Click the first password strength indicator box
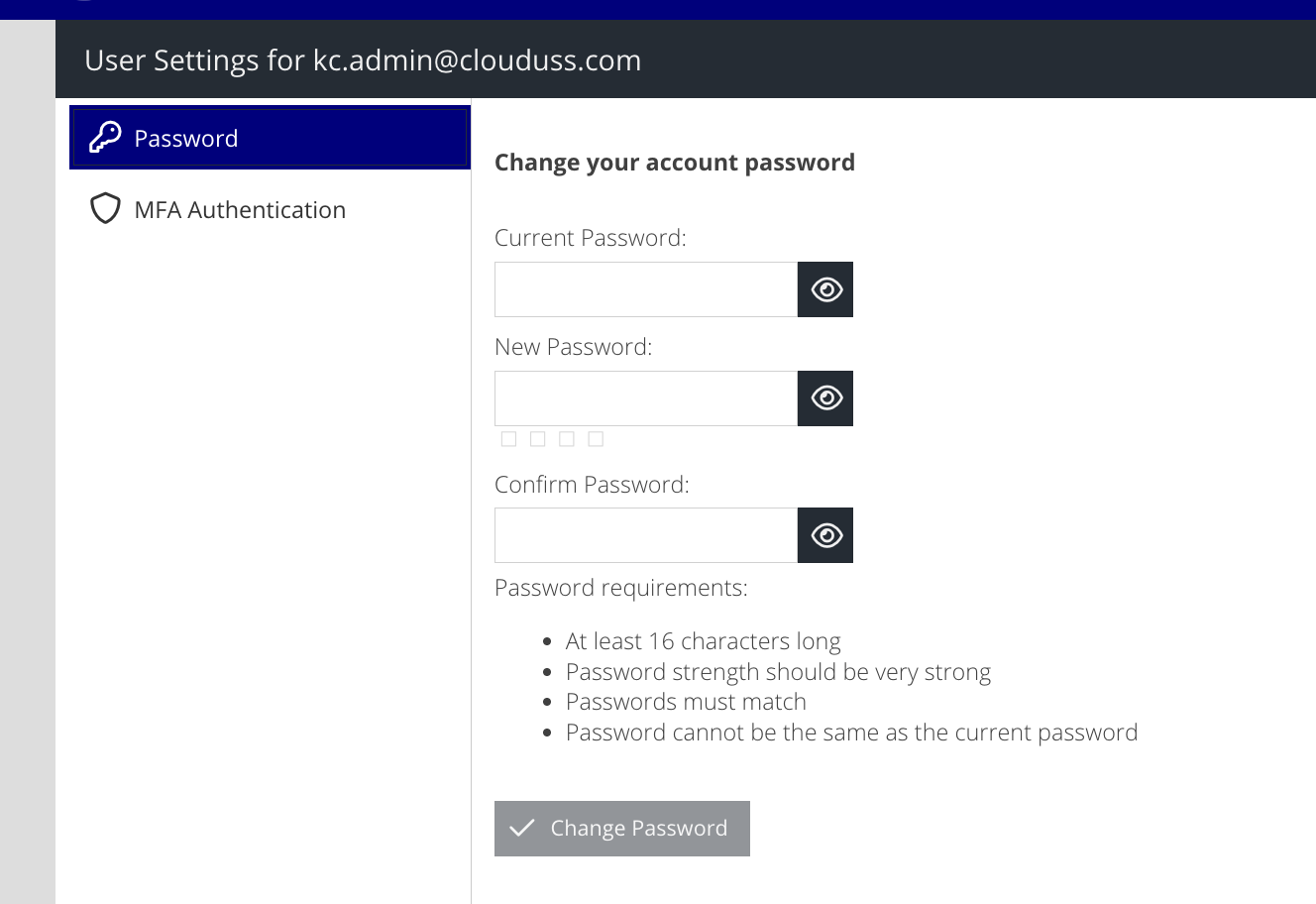The width and height of the screenshot is (1316, 904). pyautogui.click(x=509, y=439)
